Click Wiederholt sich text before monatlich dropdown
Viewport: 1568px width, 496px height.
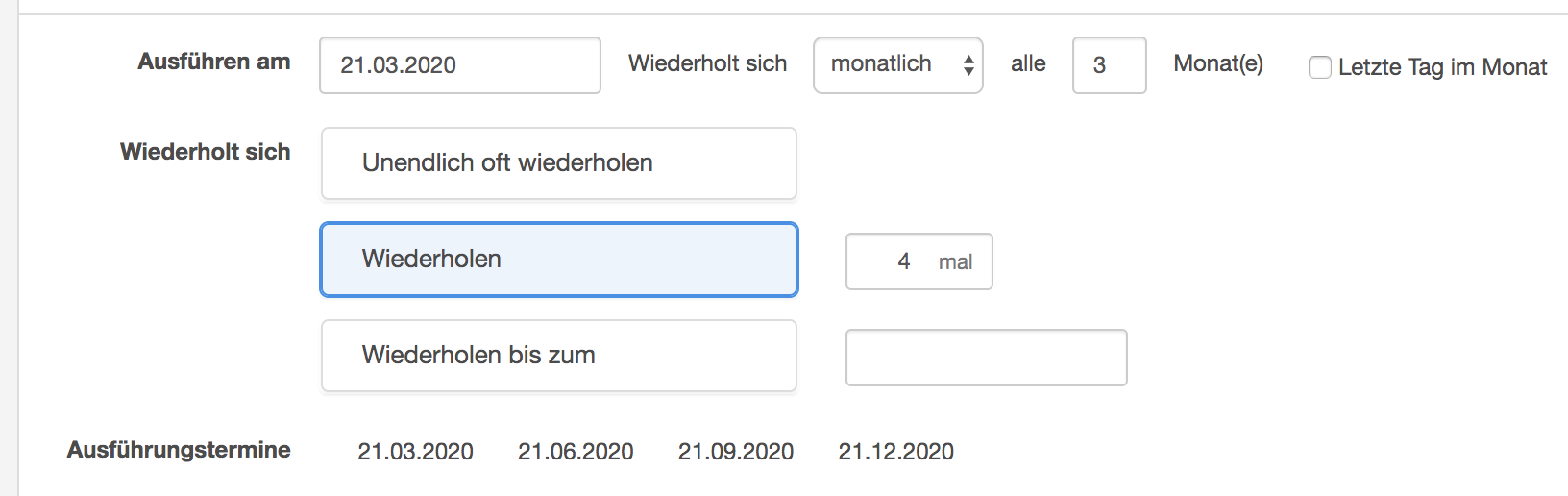pos(707,63)
